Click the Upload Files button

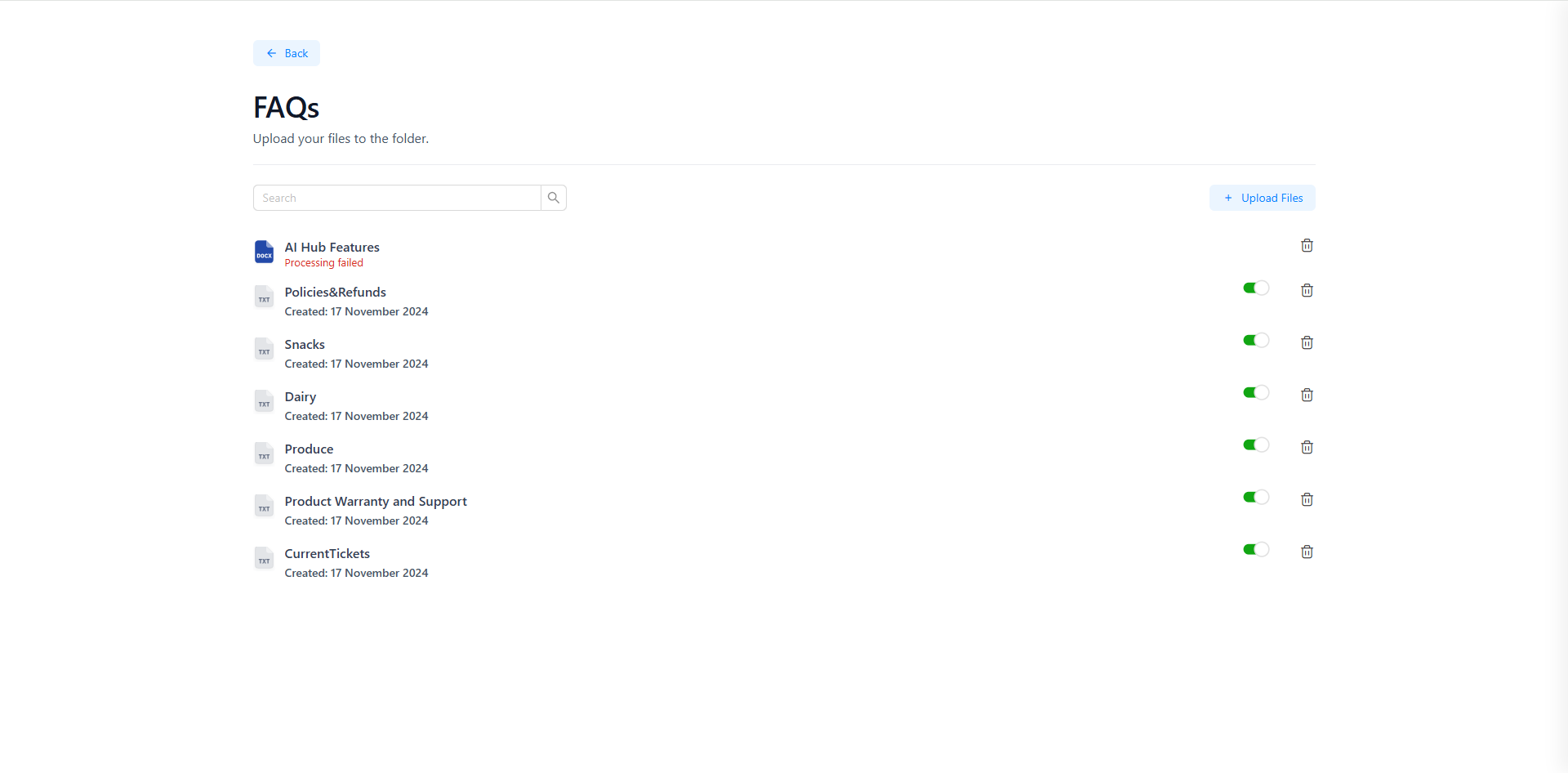pos(1263,198)
